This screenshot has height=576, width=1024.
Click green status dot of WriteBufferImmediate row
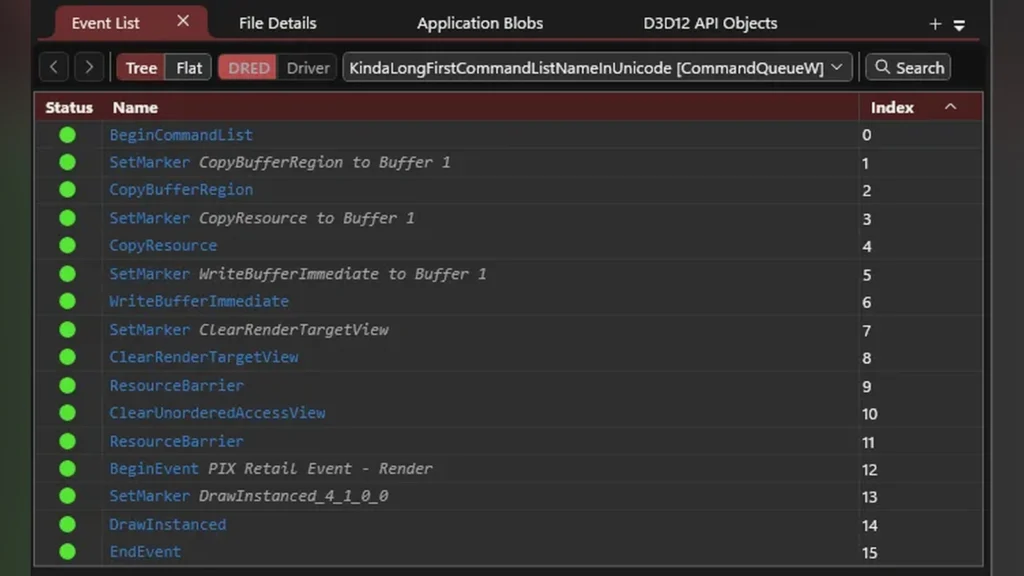67,301
